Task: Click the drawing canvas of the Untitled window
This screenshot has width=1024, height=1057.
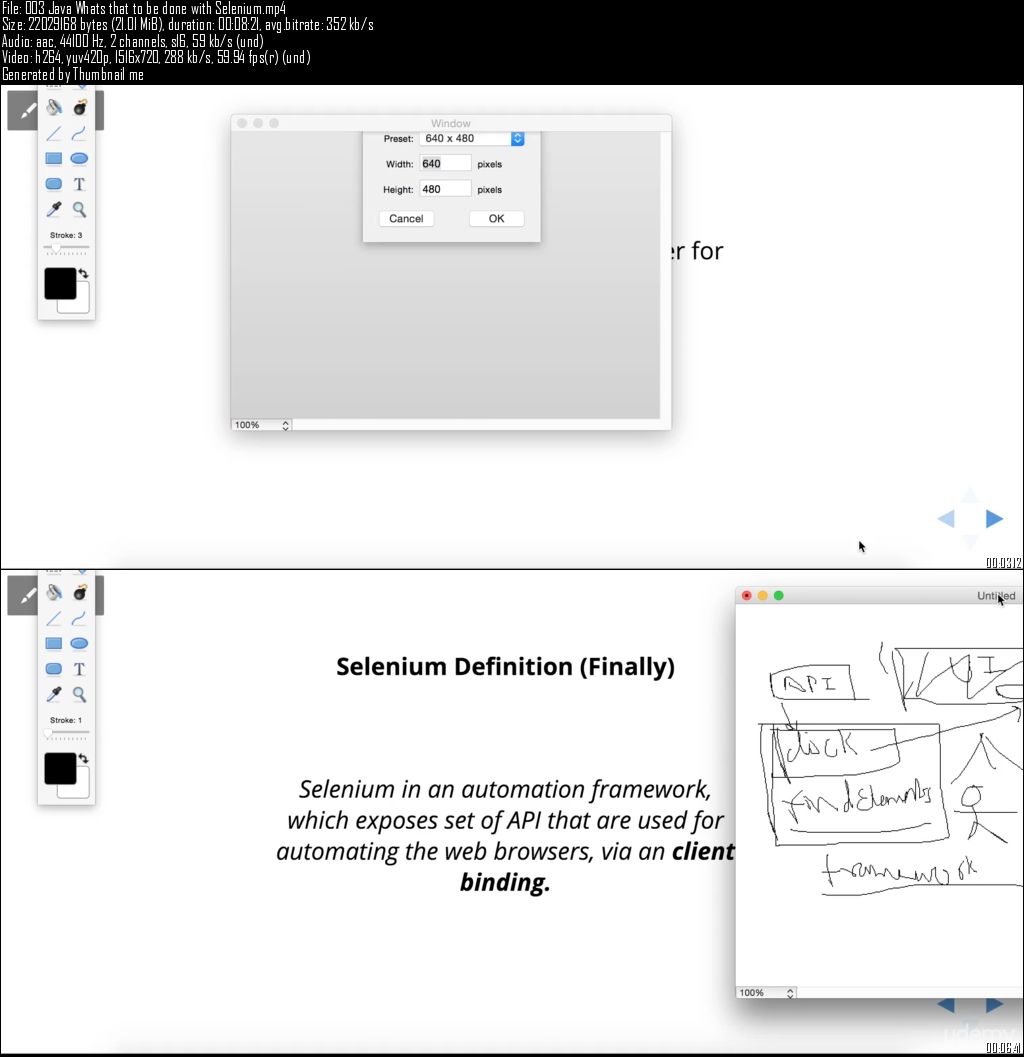Action: [879, 795]
